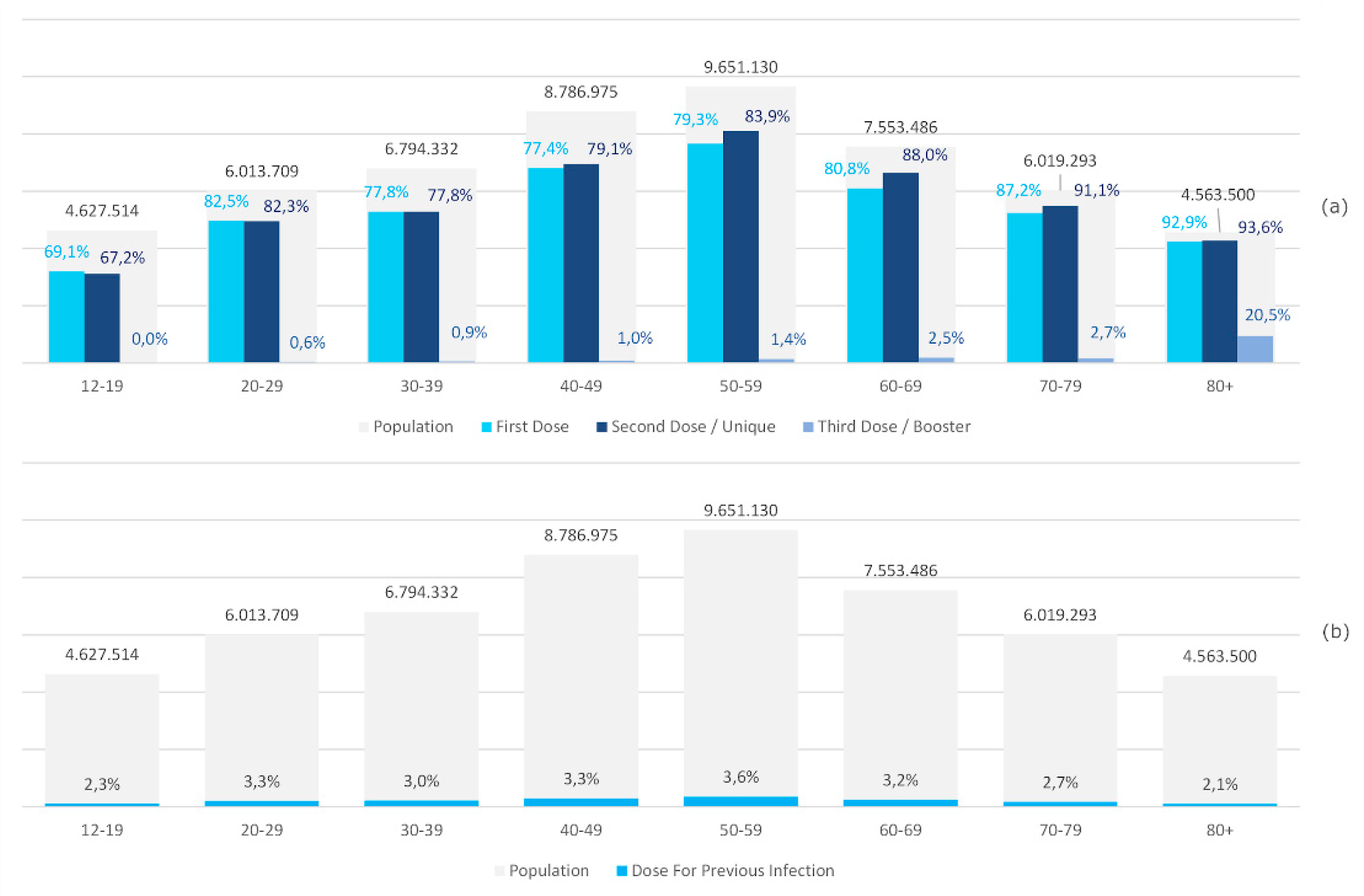Click the 3,6% label in chart (b)
Image resolution: width=1364 pixels, height=896 pixels.
pos(740,777)
